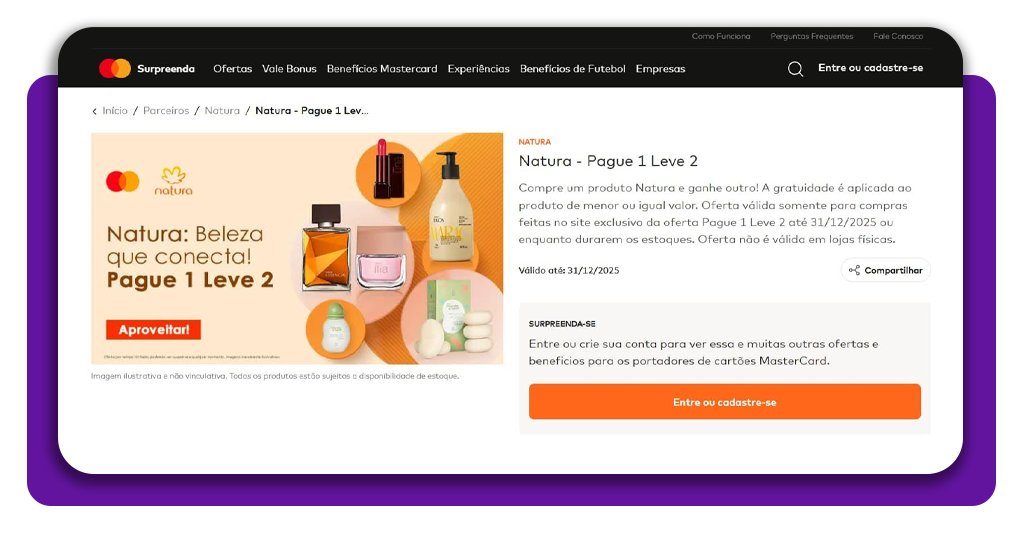
Task: Open the Ofertas menu
Action: click(232, 69)
